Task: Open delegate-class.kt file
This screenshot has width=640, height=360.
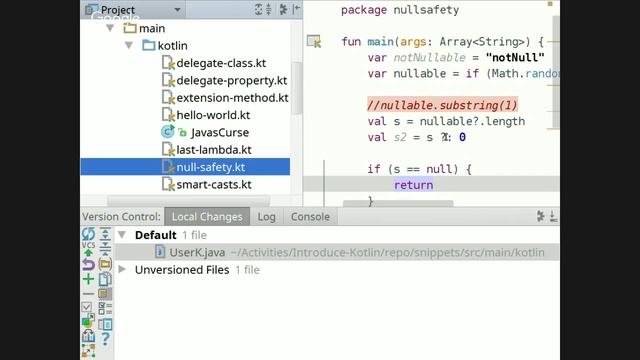Action: tap(221, 63)
